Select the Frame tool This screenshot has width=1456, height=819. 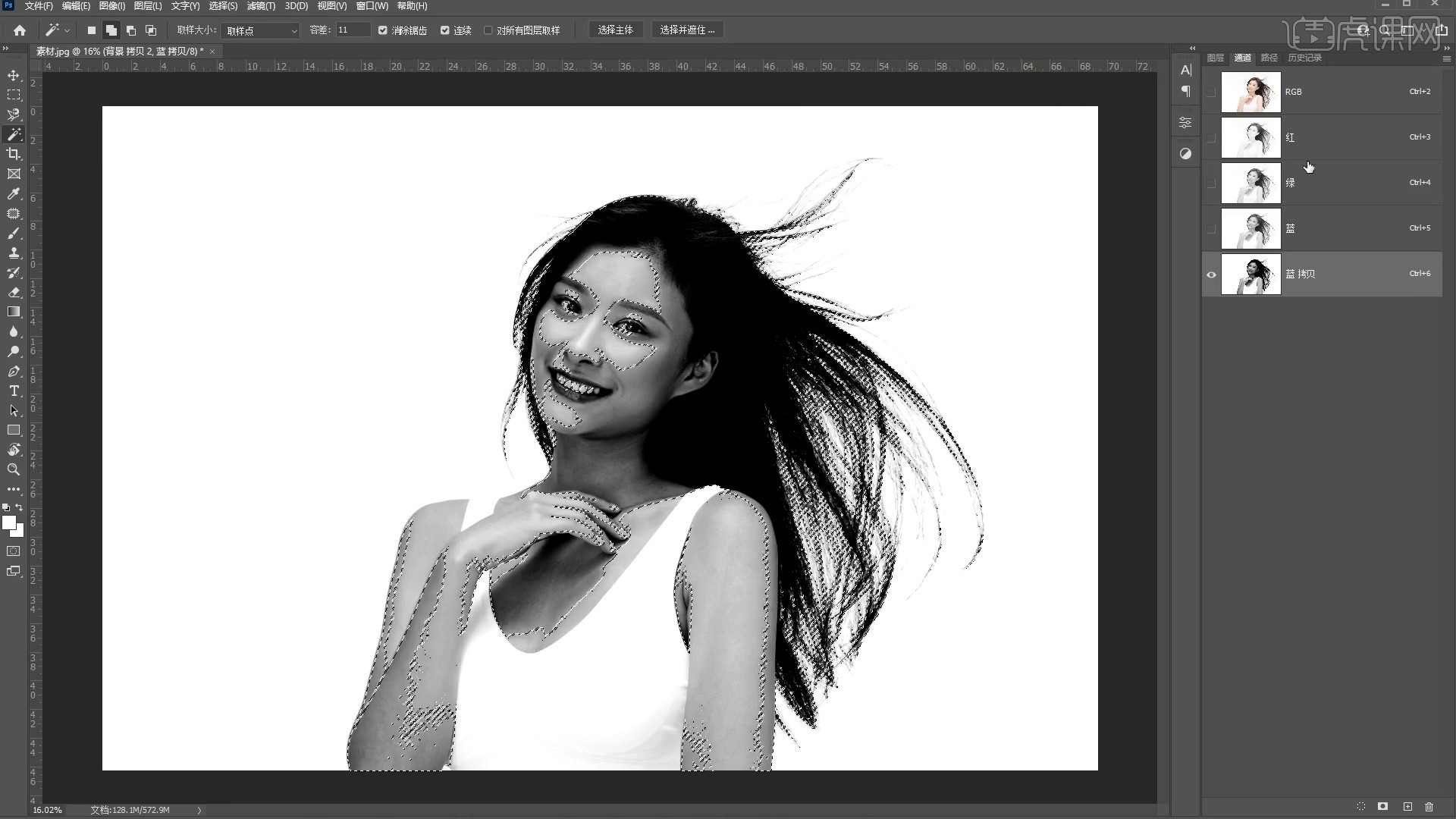tap(14, 174)
